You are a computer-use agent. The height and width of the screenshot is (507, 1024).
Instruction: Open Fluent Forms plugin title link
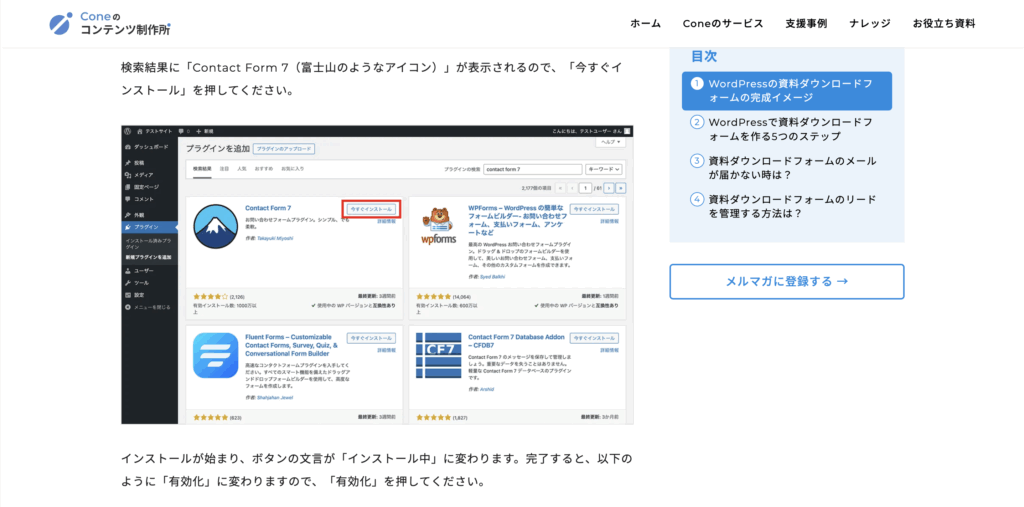[291, 345]
